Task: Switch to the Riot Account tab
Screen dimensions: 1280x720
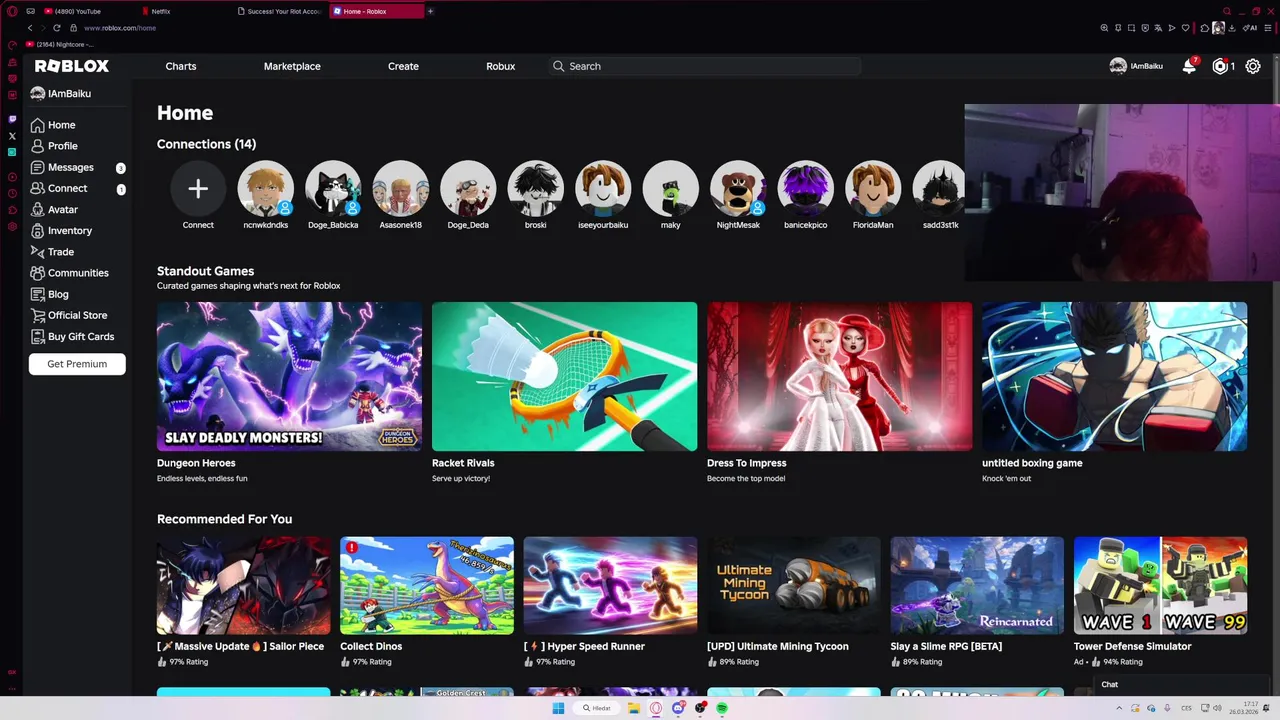Action: pos(282,11)
